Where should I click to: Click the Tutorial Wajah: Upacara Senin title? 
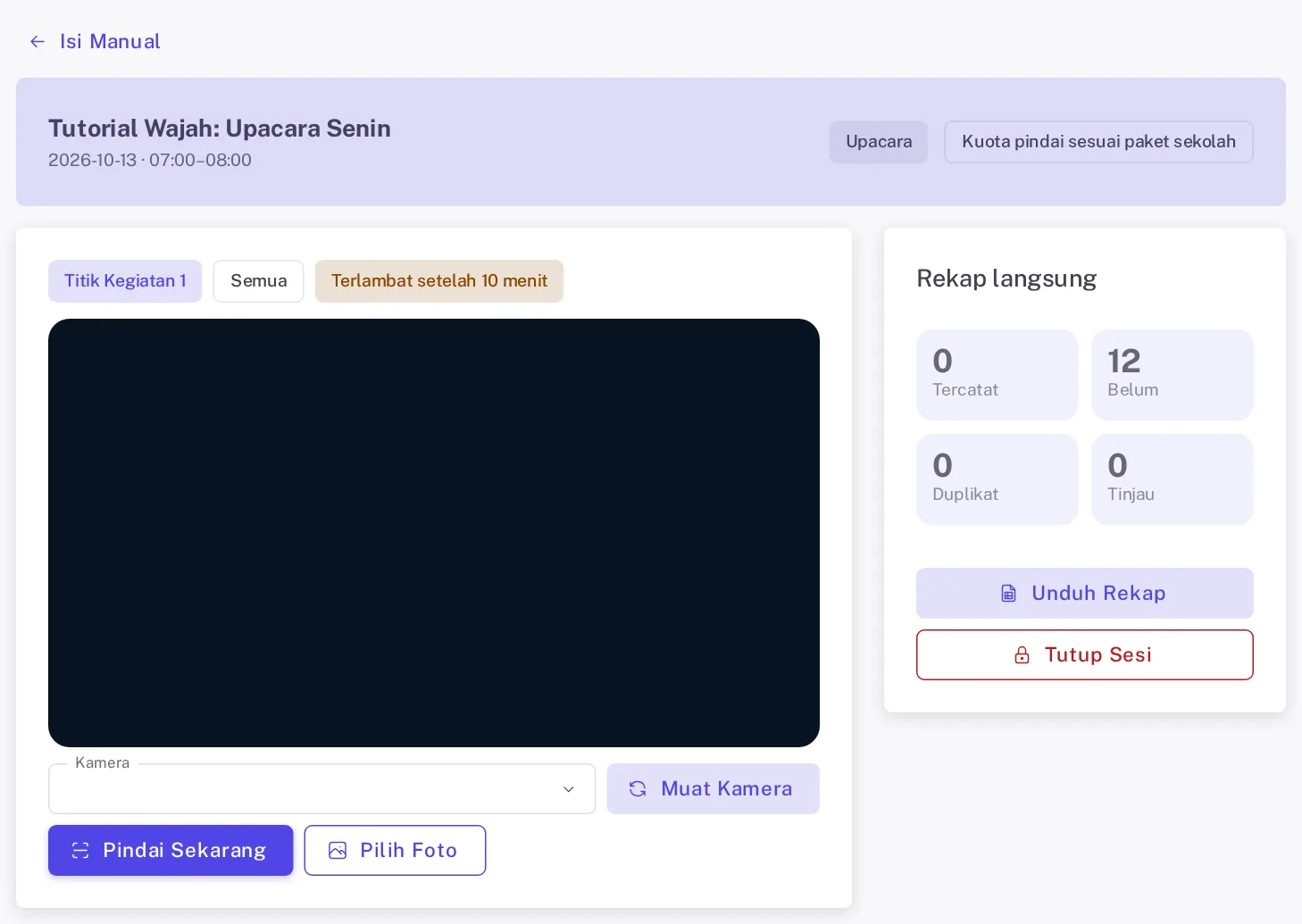(x=220, y=129)
